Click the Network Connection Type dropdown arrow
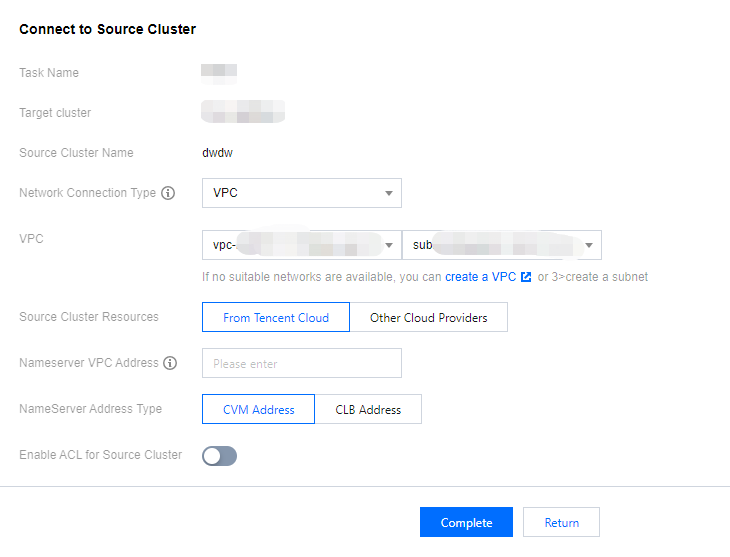 [x=388, y=193]
